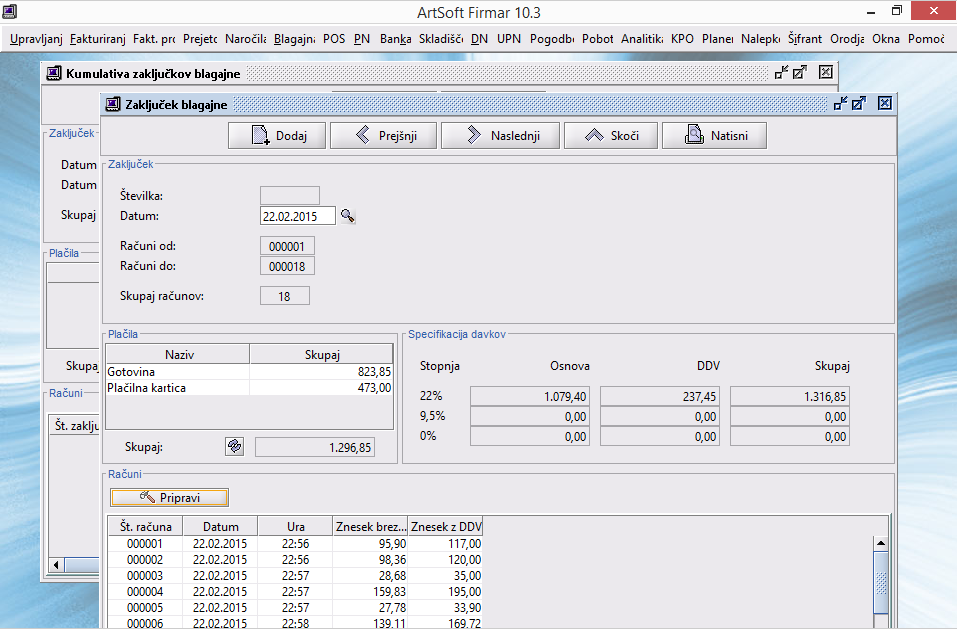Go to next record with Naslednji
957x629 pixels.
[x=498, y=136]
